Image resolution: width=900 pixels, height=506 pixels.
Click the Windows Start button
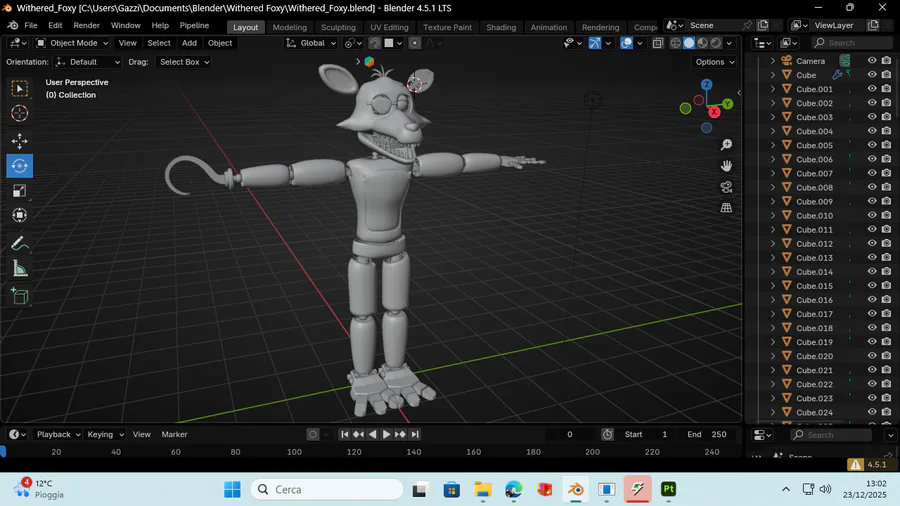[x=232, y=489]
